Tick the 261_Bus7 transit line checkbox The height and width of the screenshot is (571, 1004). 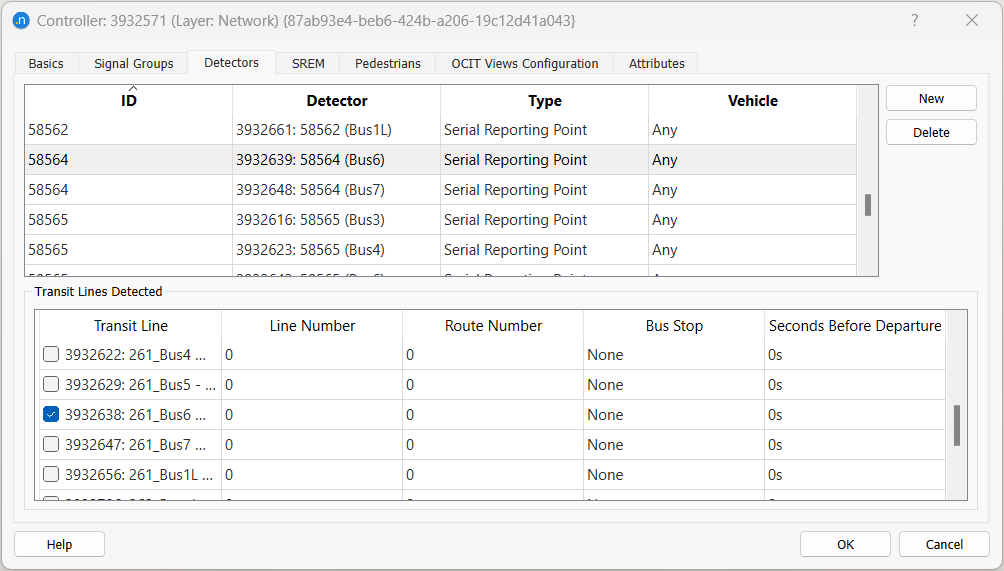pos(51,445)
